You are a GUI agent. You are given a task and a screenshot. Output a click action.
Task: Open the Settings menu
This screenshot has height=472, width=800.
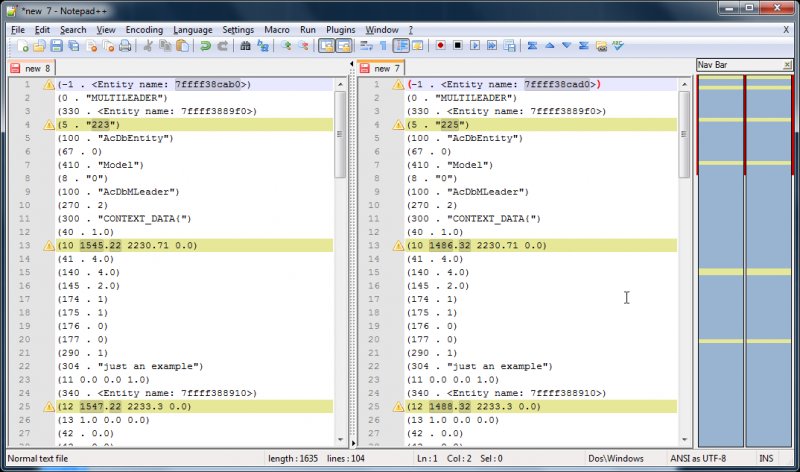[238, 30]
